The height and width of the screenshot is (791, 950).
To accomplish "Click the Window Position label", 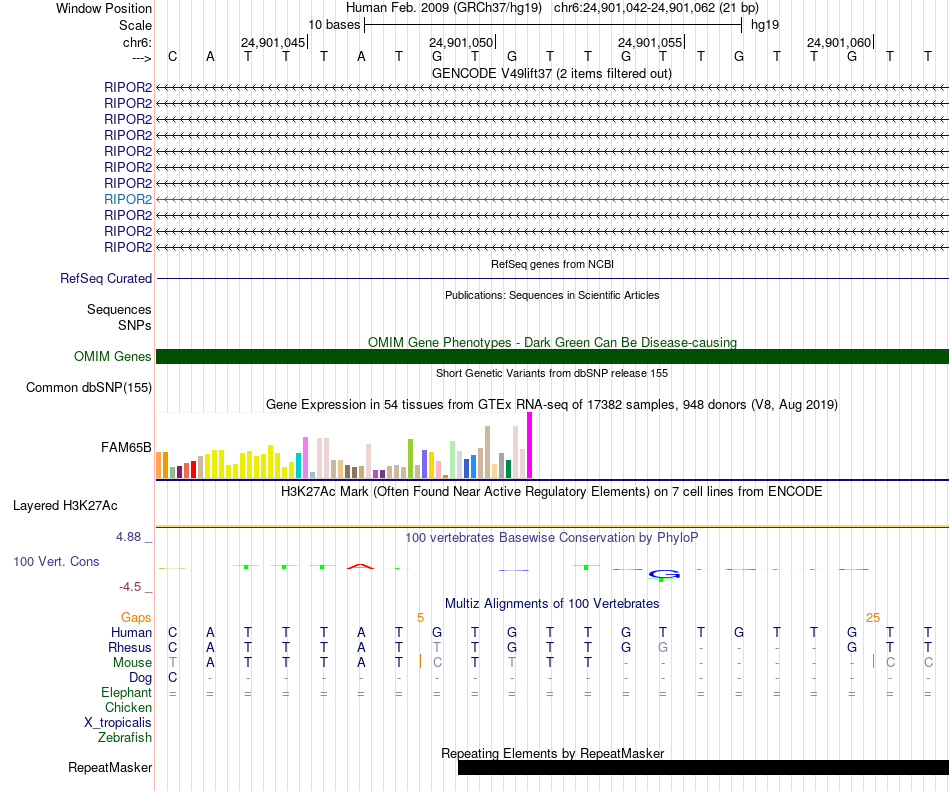I will [x=104, y=8].
